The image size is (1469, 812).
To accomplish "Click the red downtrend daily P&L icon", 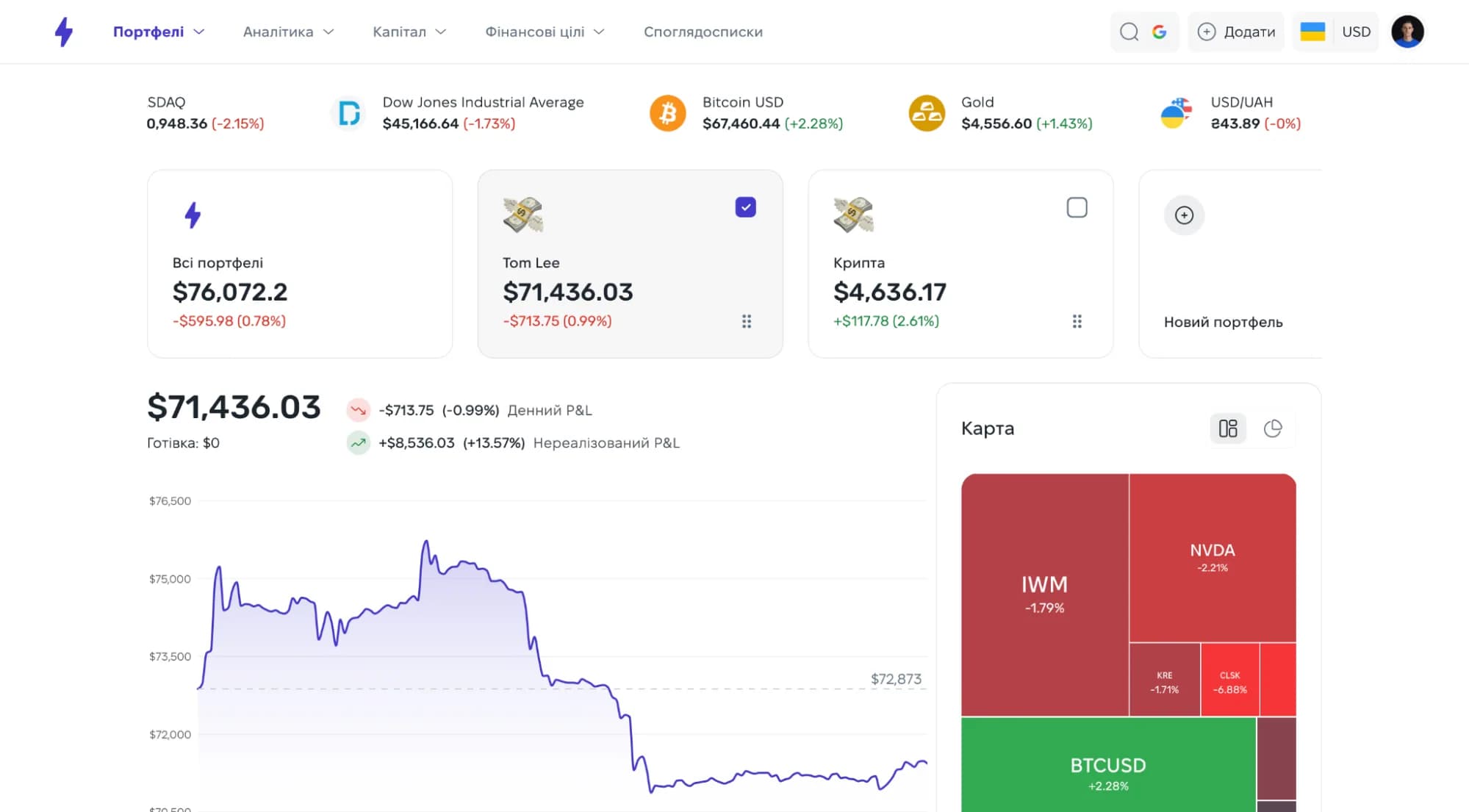I will (x=358, y=410).
